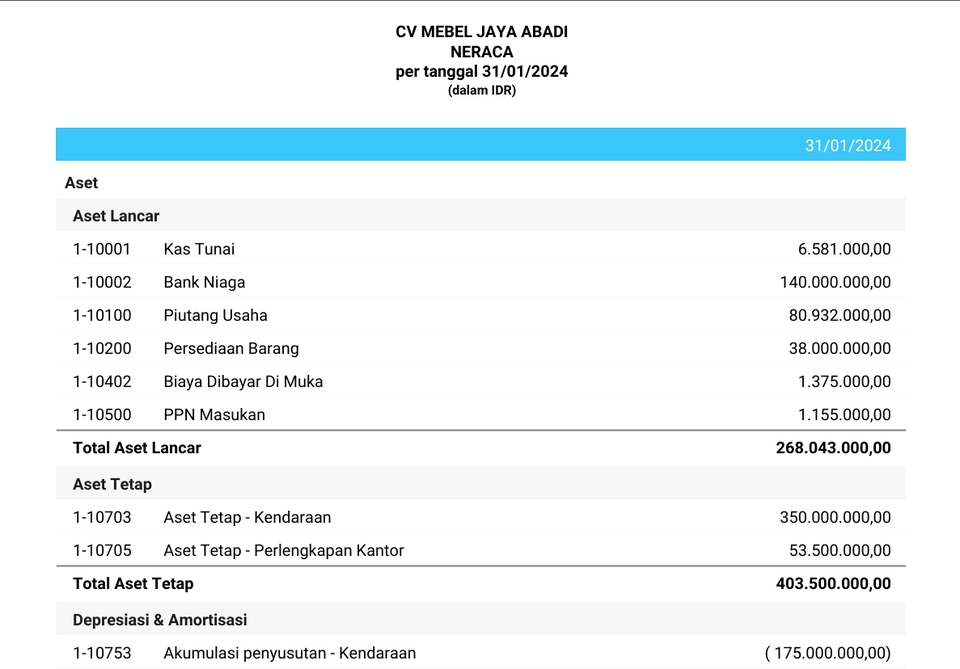Select the 403.500.000,00 fixed asset total
This screenshot has height=669, width=960.
click(833, 583)
